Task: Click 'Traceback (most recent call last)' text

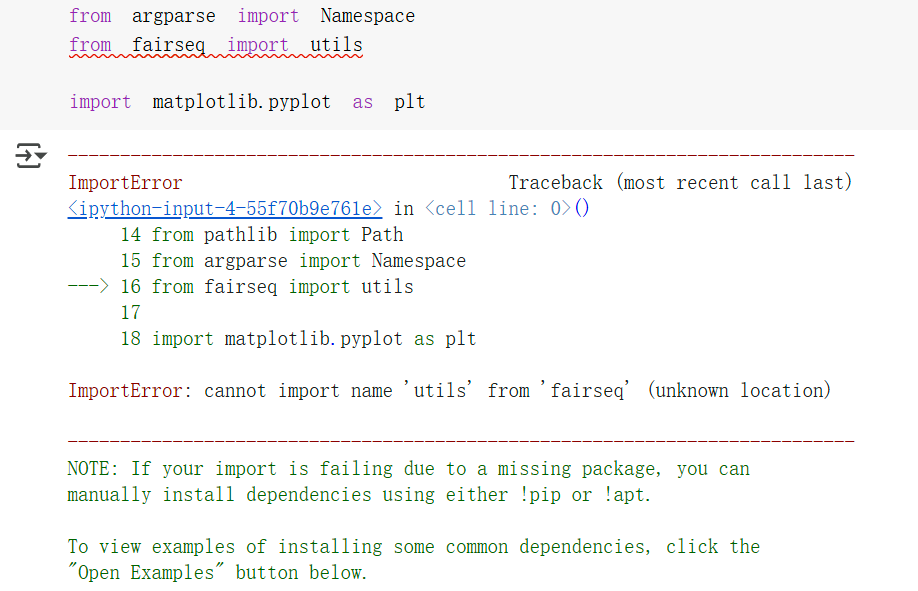Action: [680, 182]
